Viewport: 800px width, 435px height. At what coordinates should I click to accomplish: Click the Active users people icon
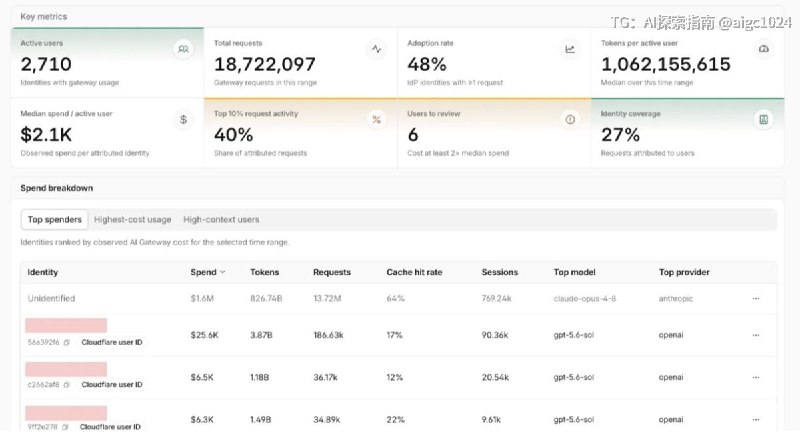[x=183, y=49]
